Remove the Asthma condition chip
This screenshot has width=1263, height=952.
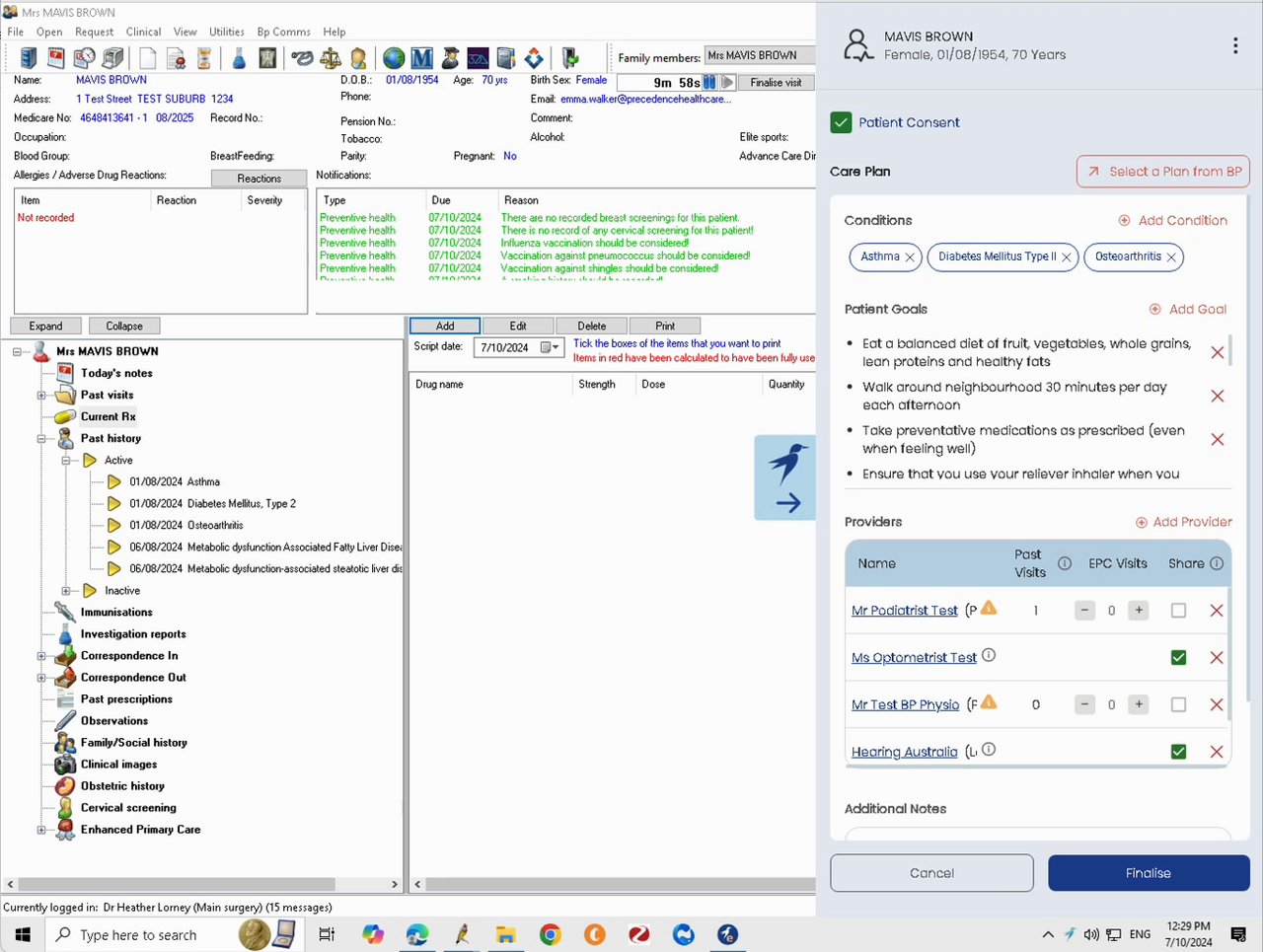910,257
